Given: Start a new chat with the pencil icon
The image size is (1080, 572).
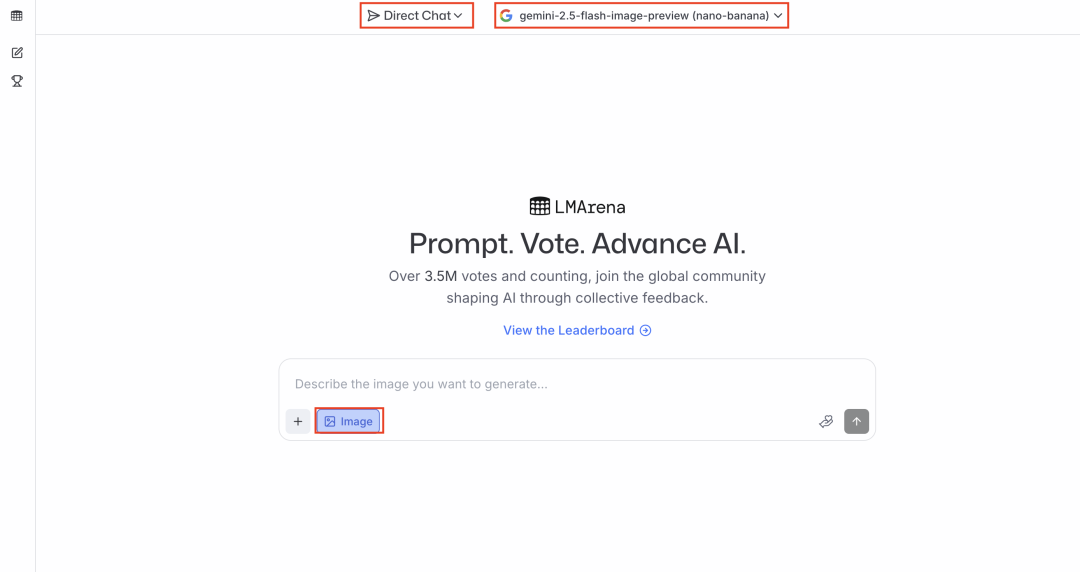Looking at the screenshot, I should click(17, 53).
